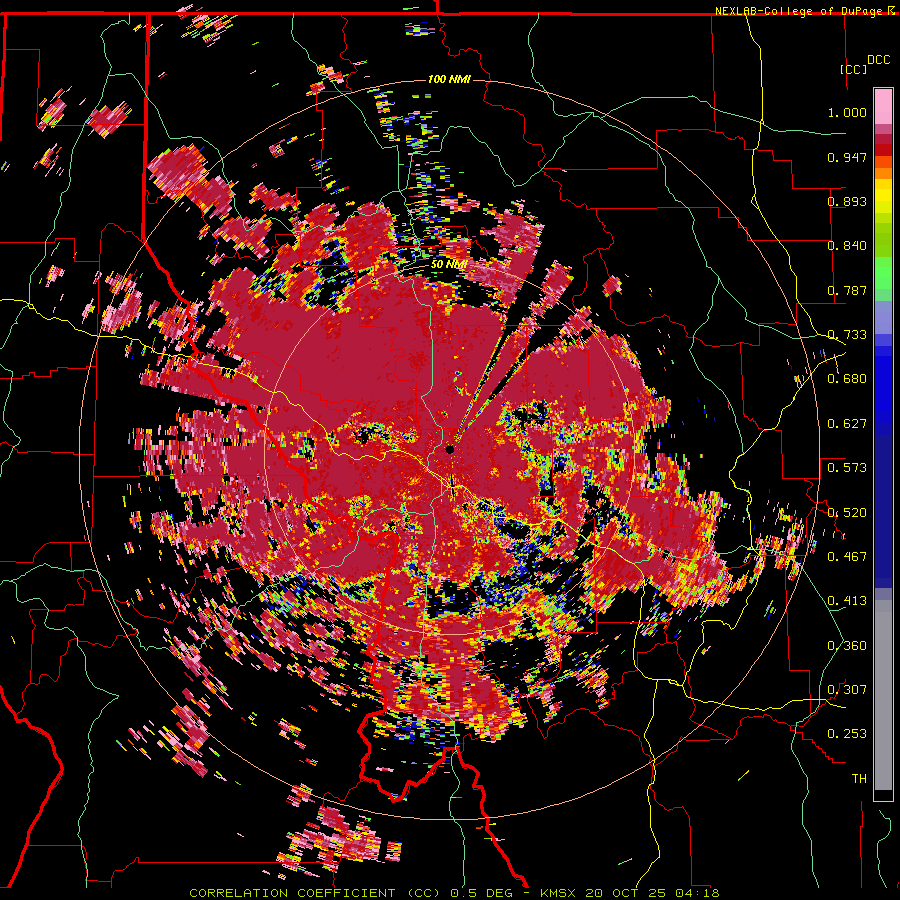Image resolution: width=900 pixels, height=900 pixels.
Task: Click the 0.307 scale label
Action: (x=847, y=690)
